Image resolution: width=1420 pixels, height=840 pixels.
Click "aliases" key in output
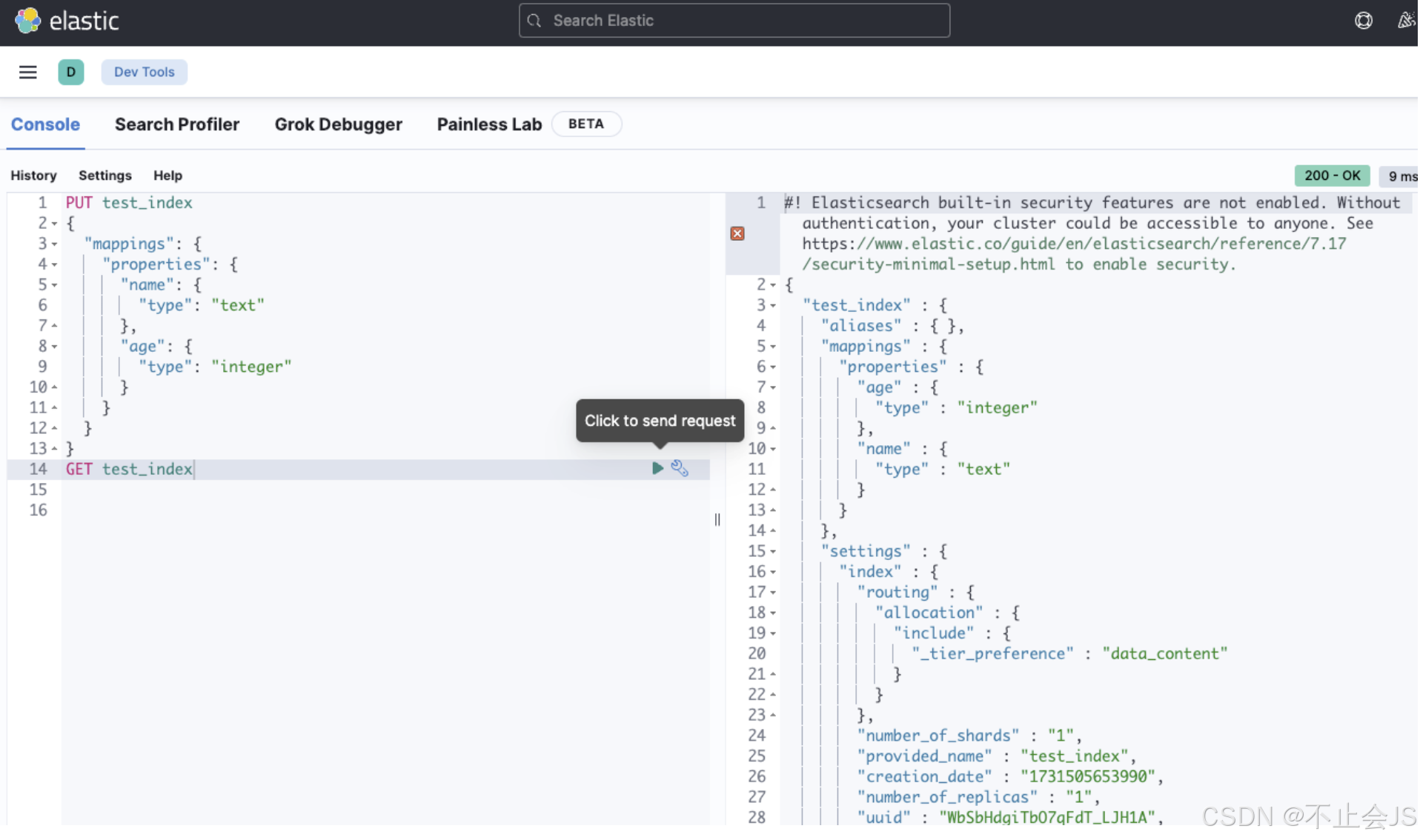click(860, 326)
